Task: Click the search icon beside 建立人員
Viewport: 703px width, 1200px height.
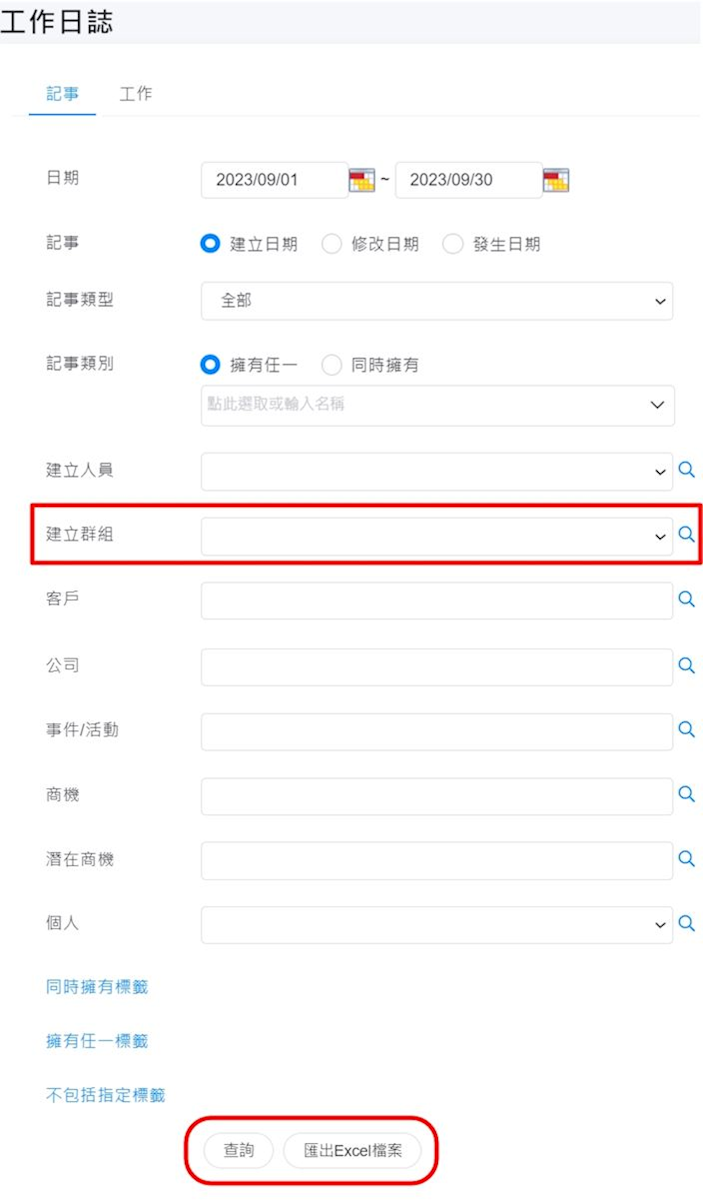Action: [x=687, y=470]
